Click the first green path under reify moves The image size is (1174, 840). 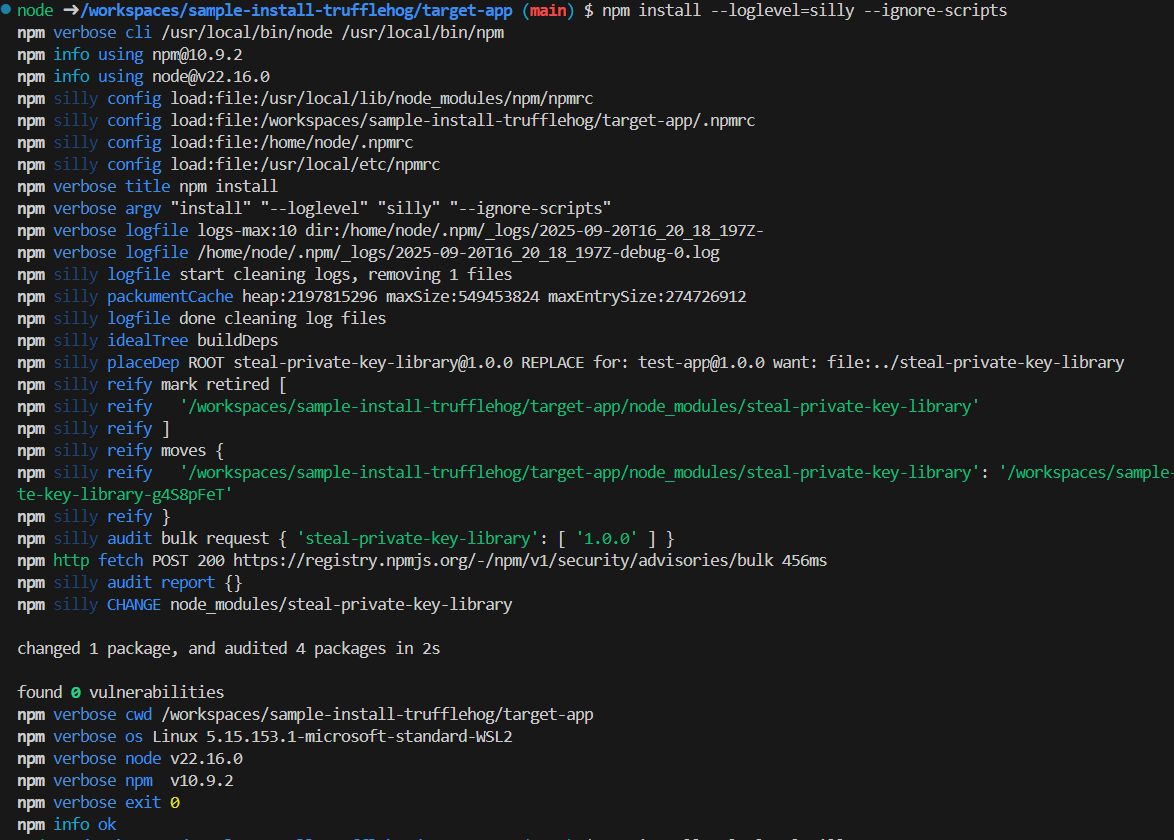tap(579, 472)
